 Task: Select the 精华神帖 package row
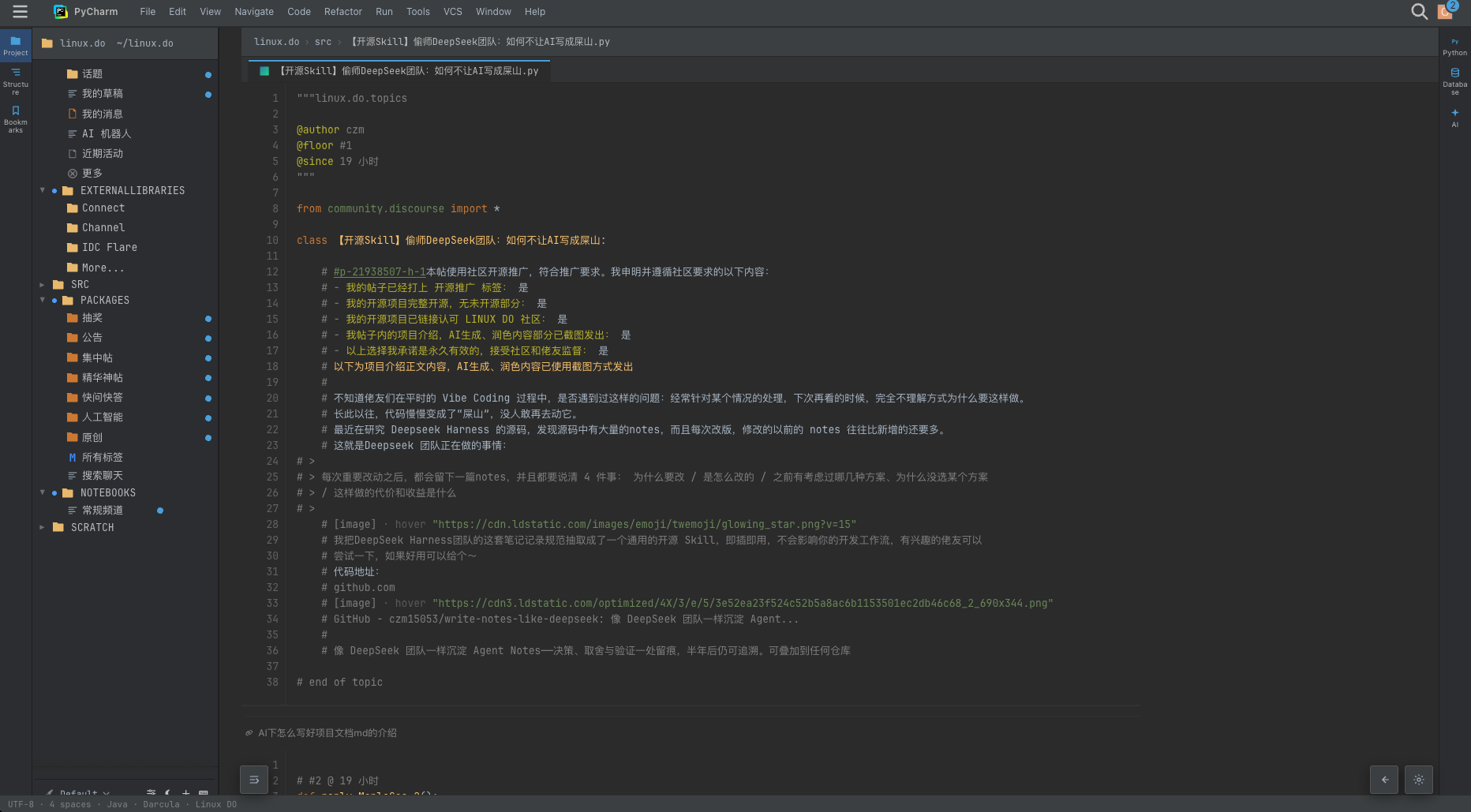tap(125, 378)
